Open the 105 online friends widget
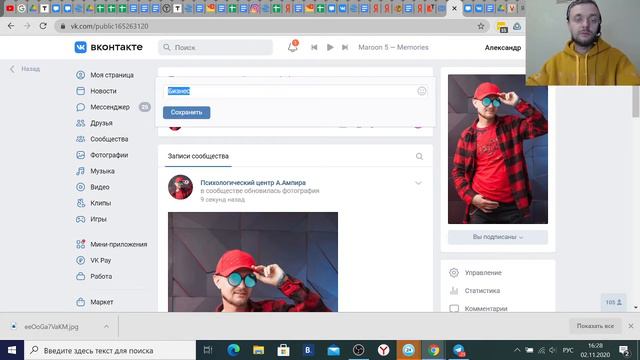The width and height of the screenshot is (640, 360). click(x=613, y=302)
